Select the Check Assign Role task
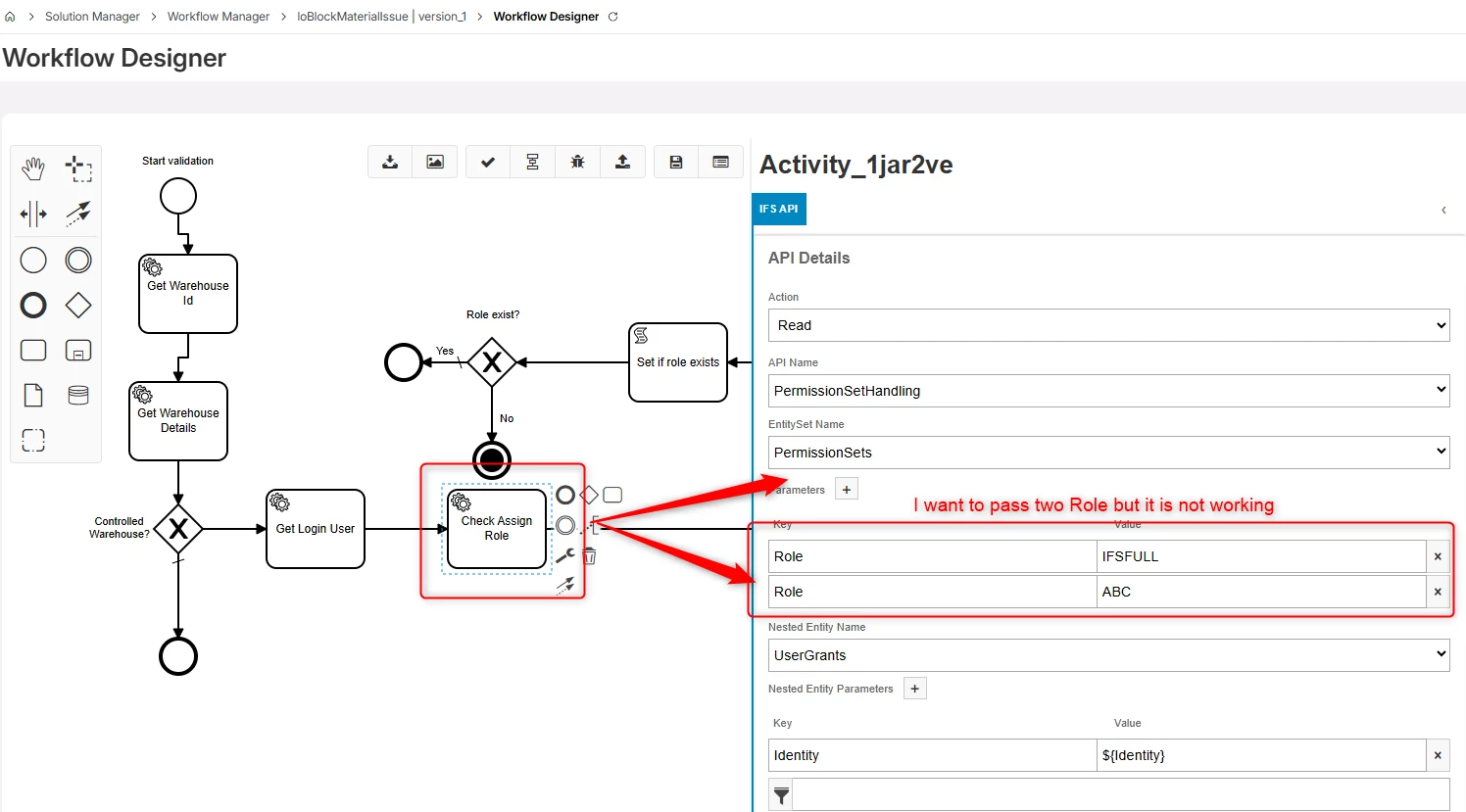Viewport: 1466px width, 812px height. coord(497,529)
